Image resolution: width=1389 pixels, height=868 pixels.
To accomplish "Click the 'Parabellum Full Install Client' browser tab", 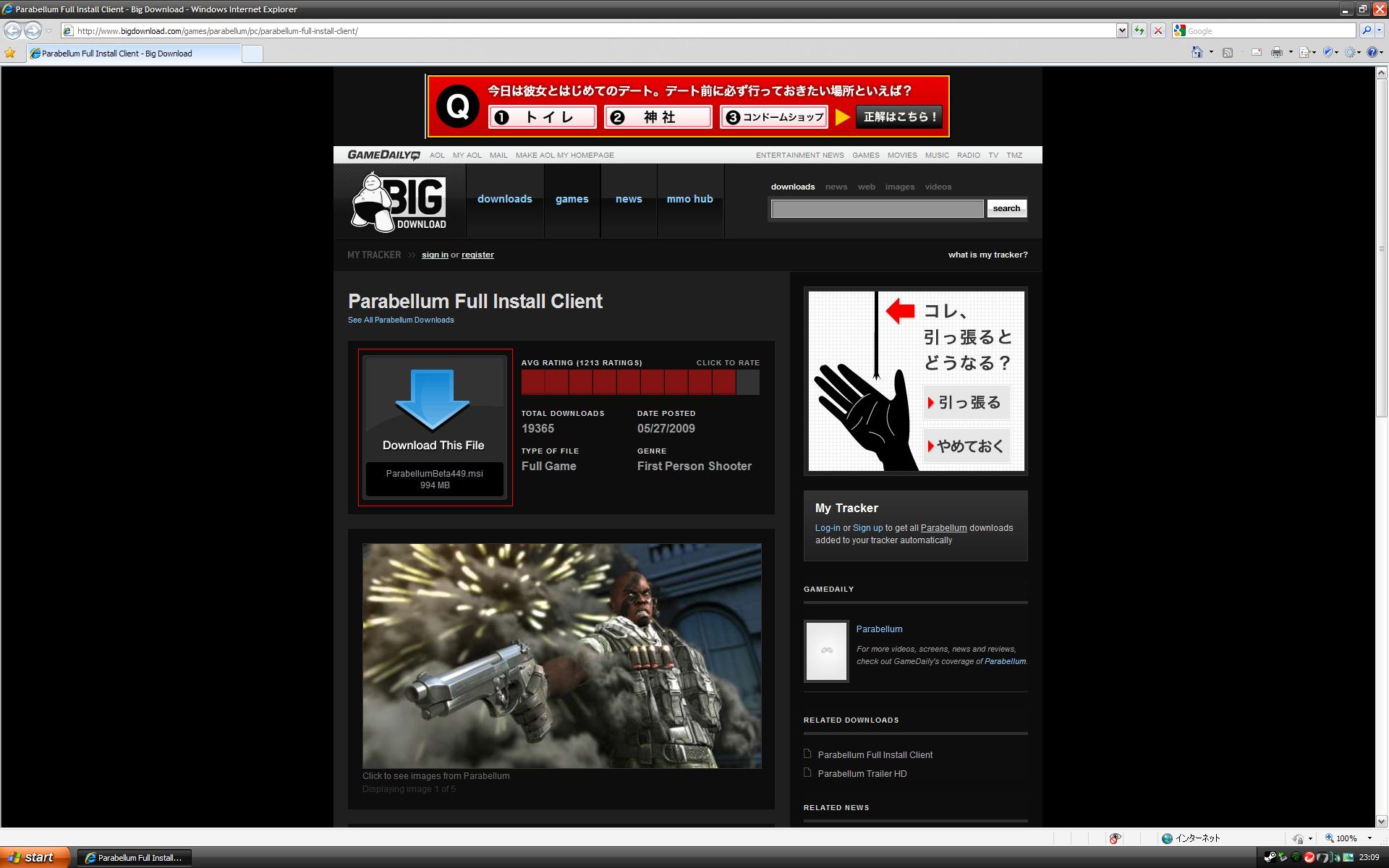I will point(133,54).
